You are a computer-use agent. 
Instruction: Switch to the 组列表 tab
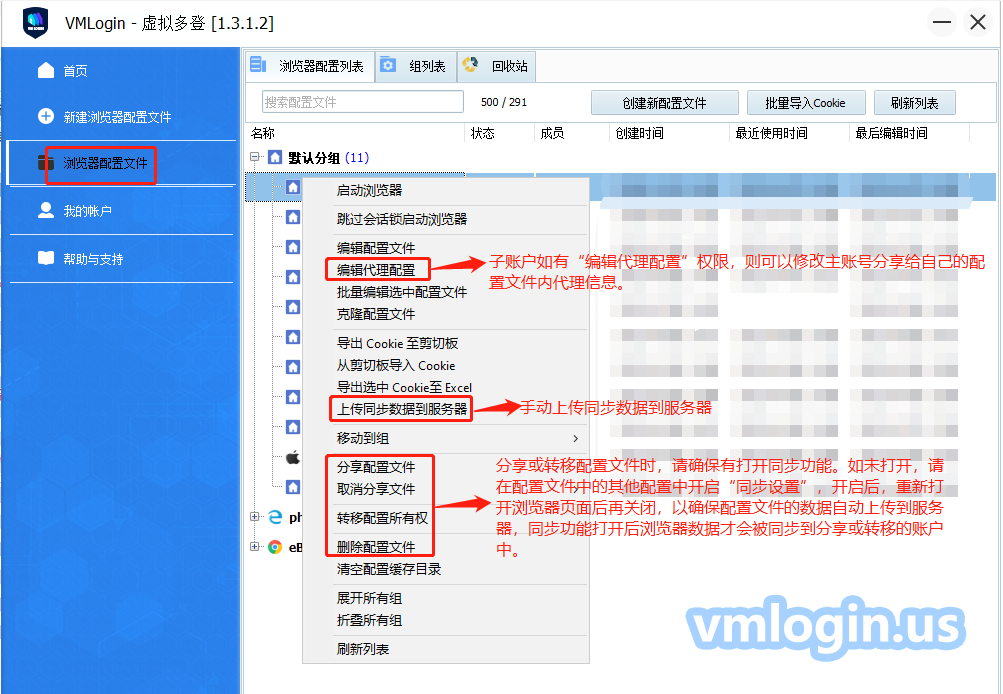click(416, 67)
